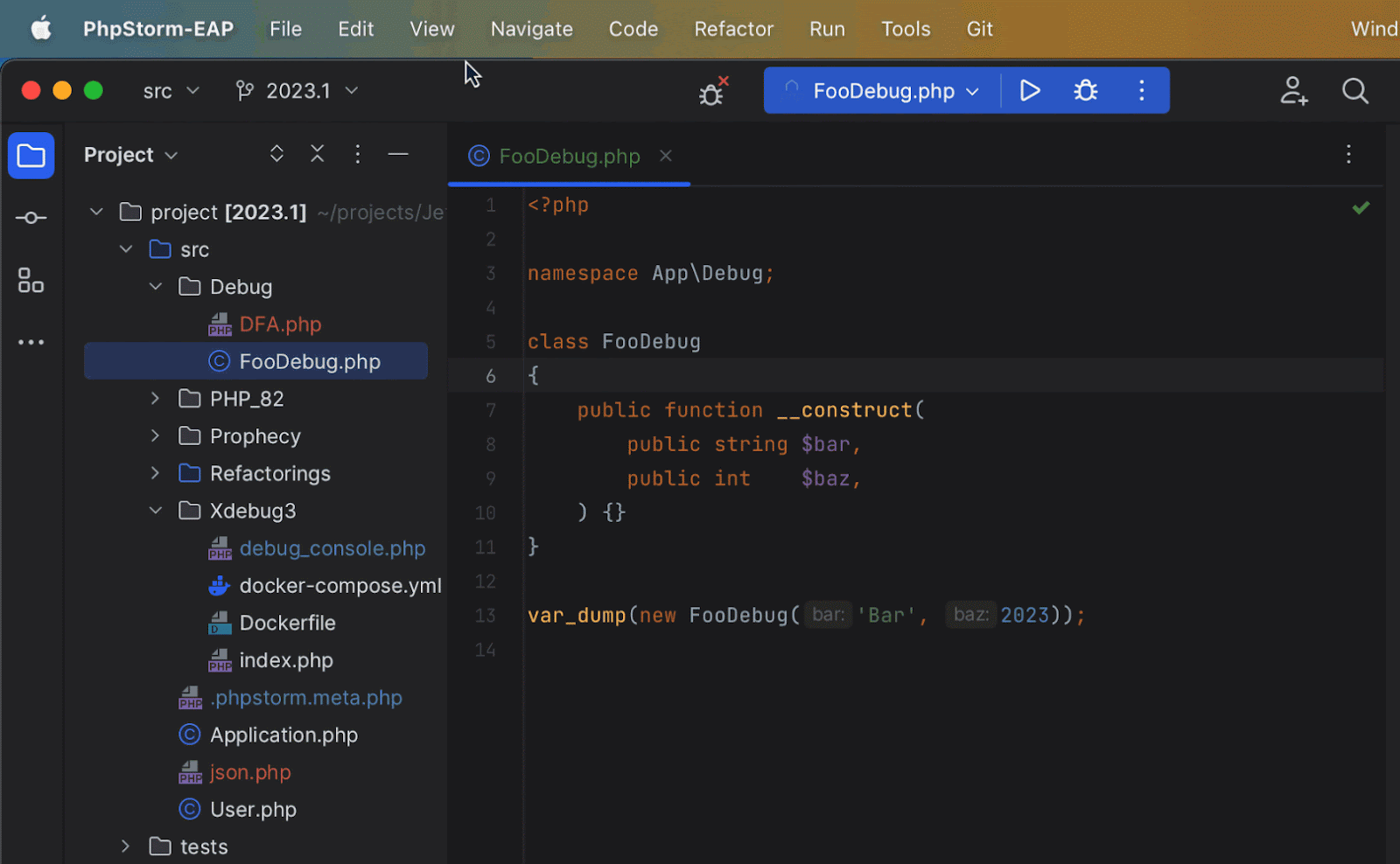1400x864 pixels.
Task: Click the Collapse All icon in Project panel
Action: click(317, 154)
